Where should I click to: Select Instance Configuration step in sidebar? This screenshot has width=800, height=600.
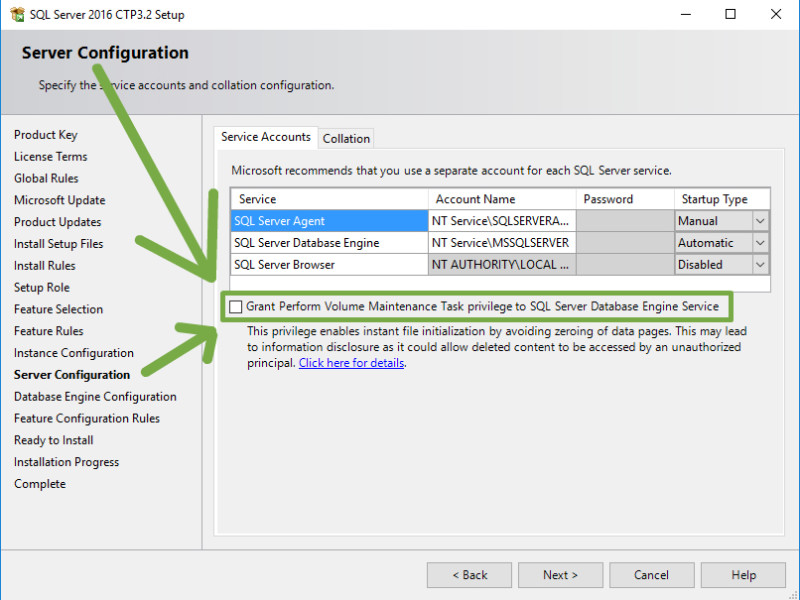(74, 353)
